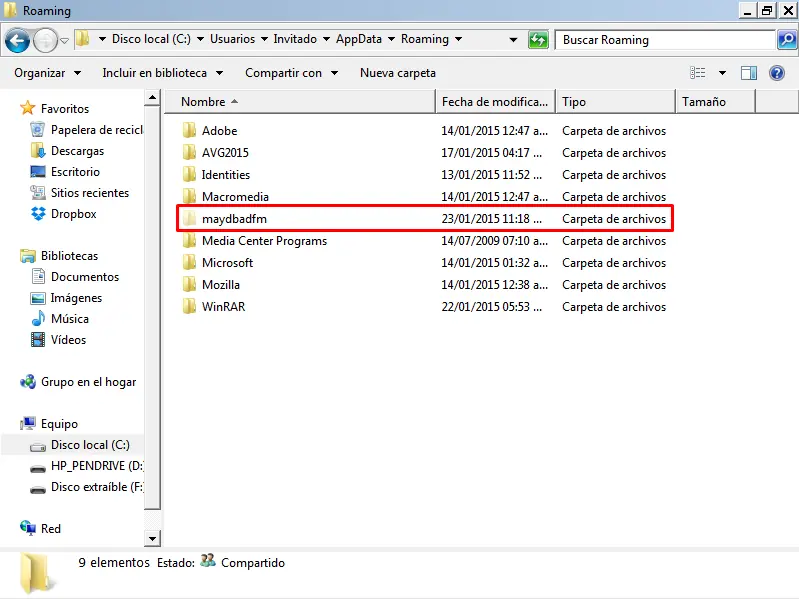Expand dropdown after Roaming breadcrumb
Image resolution: width=799 pixels, height=599 pixels.
pos(458,39)
